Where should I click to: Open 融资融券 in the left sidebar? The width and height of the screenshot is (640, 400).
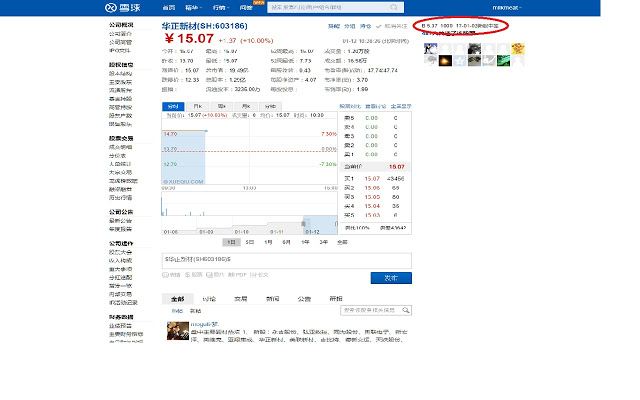(x=120, y=189)
